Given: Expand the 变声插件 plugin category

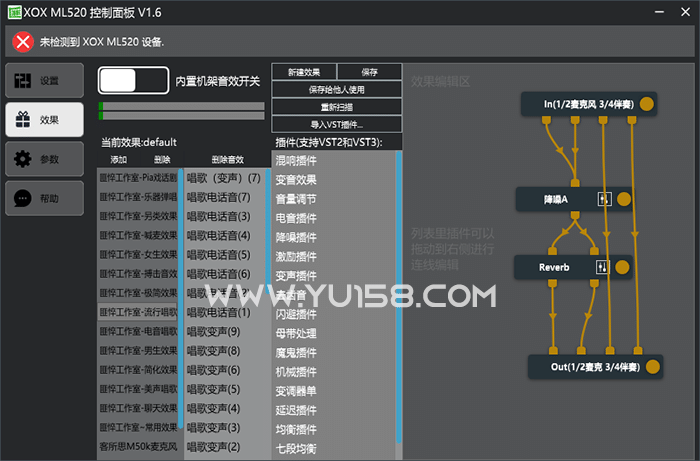Looking at the screenshot, I should point(333,276).
